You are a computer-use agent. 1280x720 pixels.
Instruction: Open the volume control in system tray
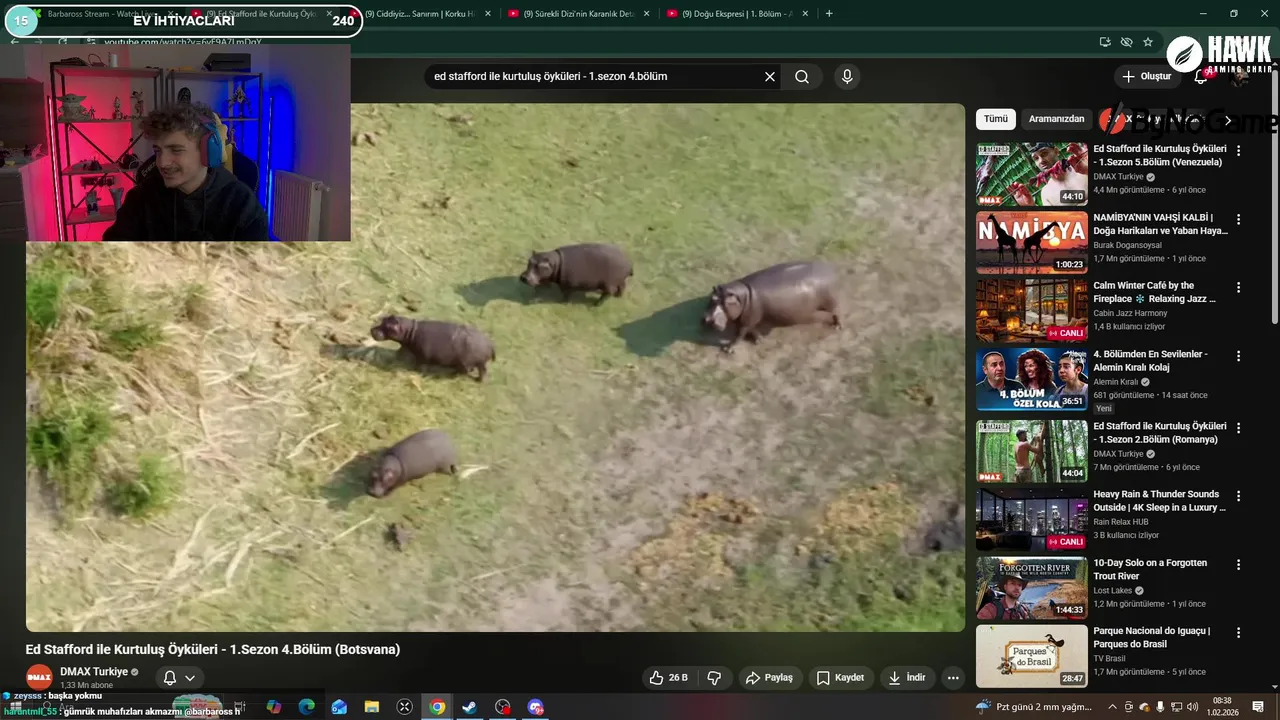point(1191,707)
